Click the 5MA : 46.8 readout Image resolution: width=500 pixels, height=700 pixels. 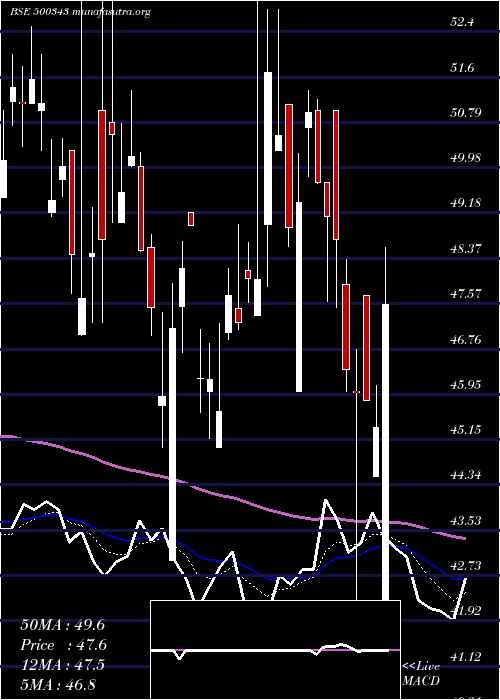(x=58, y=684)
